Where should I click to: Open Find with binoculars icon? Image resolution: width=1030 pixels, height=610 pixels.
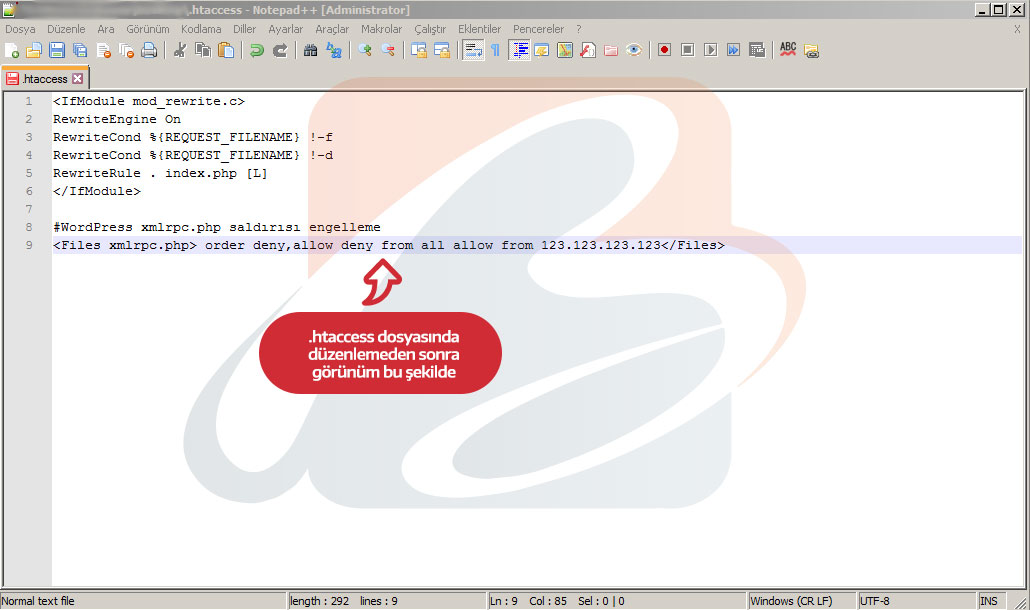tap(310, 51)
